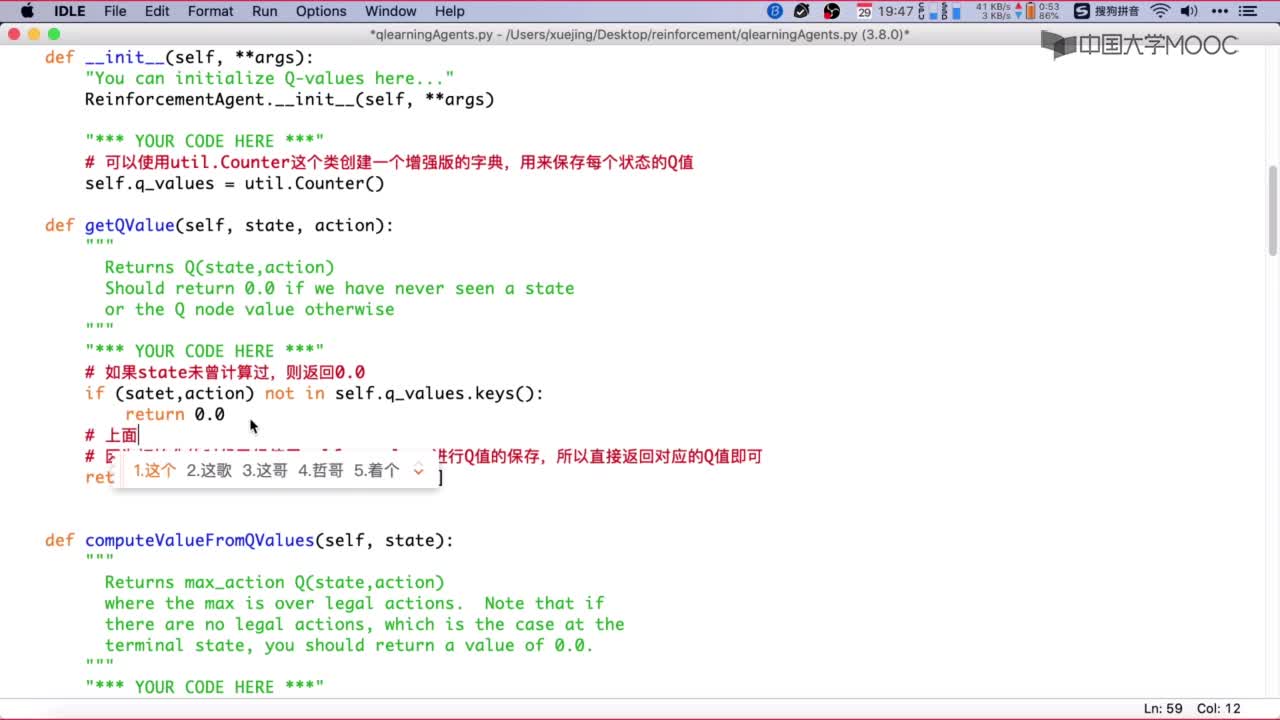The height and width of the screenshot is (720, 1280).
Task: Click the network speed KB/s indicator
Action: tap(994, 11)
